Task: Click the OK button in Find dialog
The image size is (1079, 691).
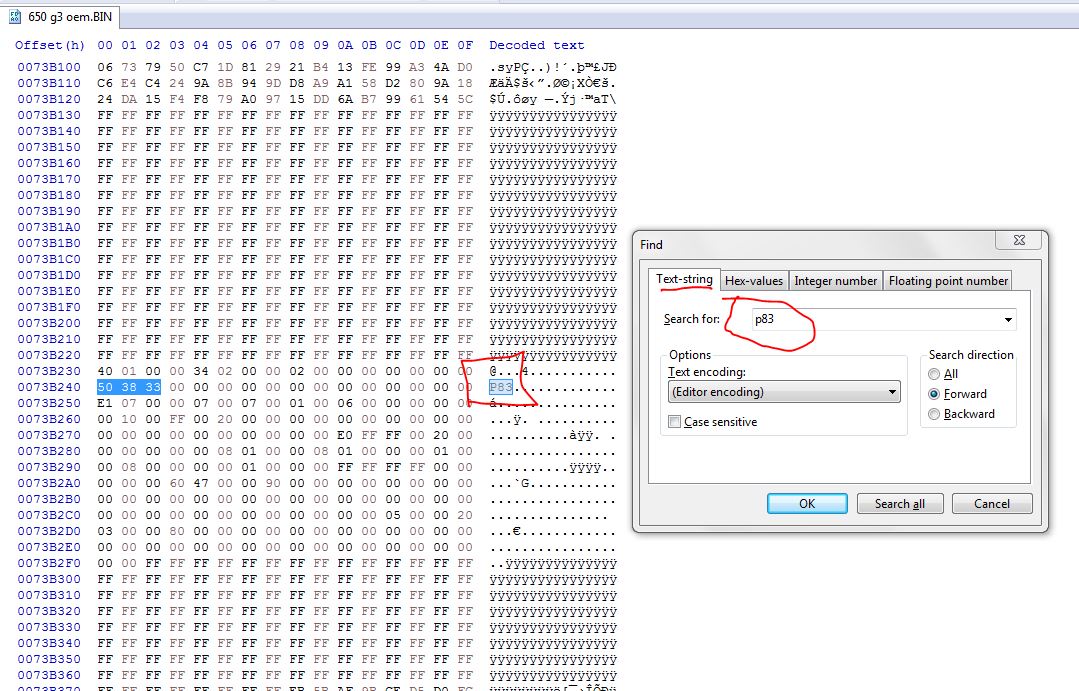Action: (x=807, y=504)
